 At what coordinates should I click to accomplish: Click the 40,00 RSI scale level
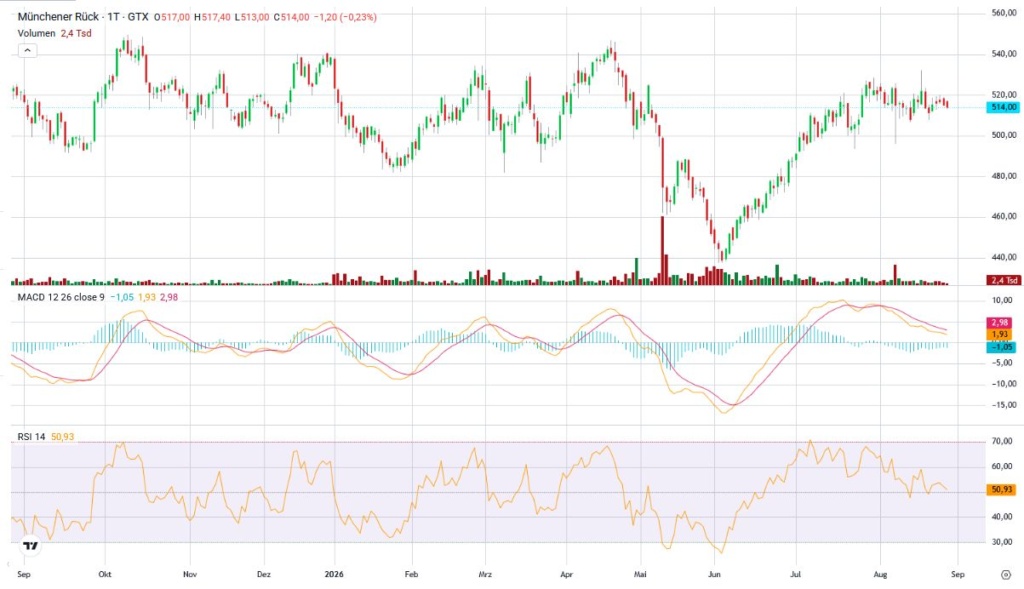(1002, 517)
